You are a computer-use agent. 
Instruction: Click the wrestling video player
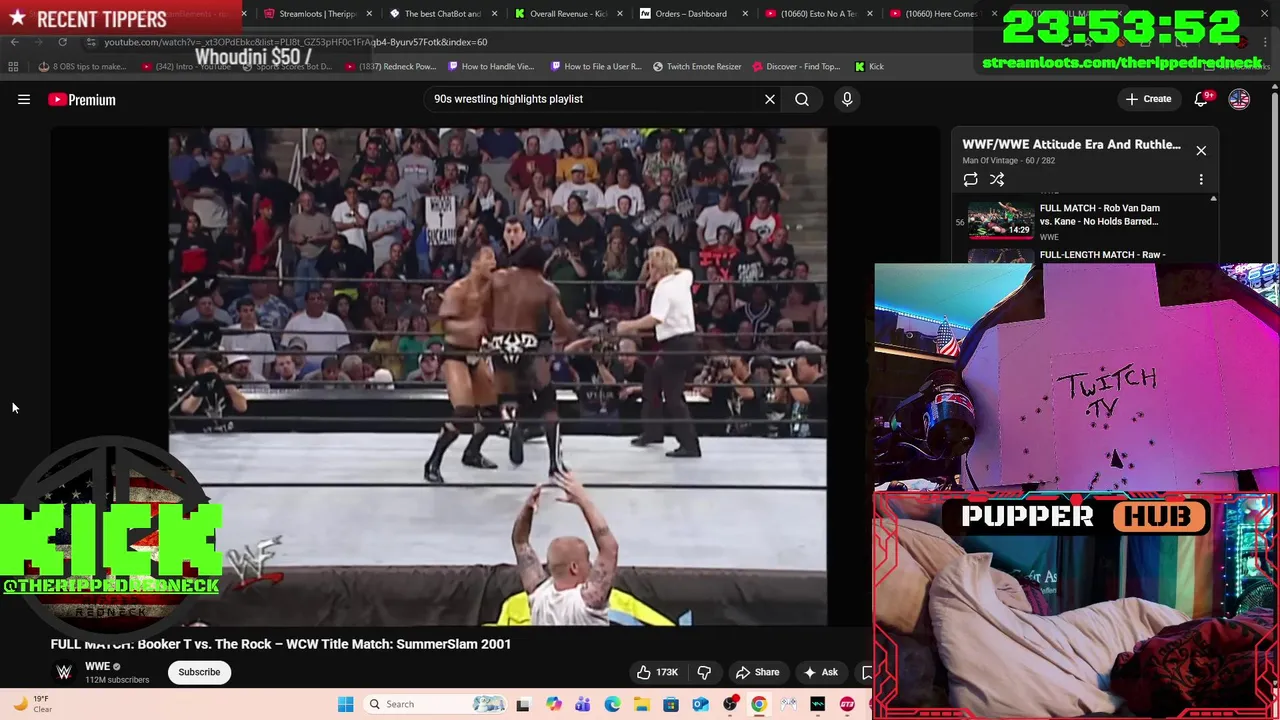pos(497,376)
